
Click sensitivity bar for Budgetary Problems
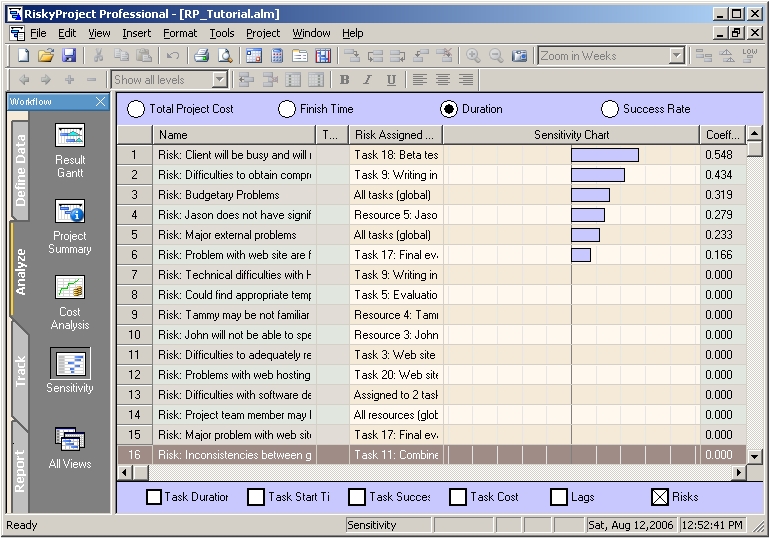(590, 195)
